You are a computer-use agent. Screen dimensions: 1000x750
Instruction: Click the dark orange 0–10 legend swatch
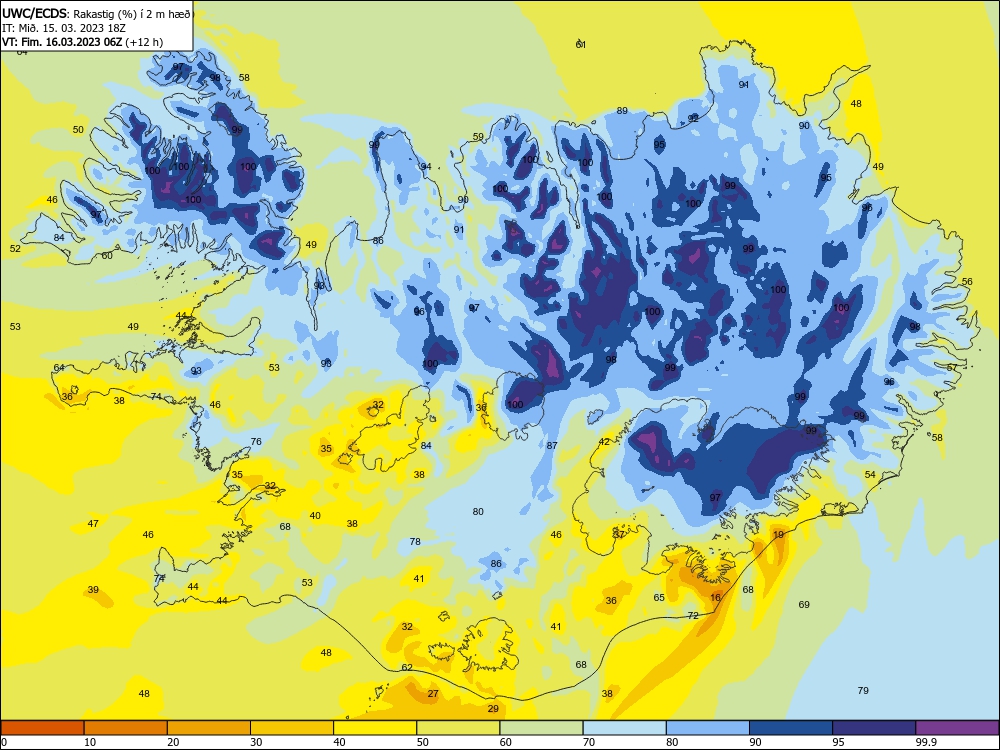coord(43,728)
